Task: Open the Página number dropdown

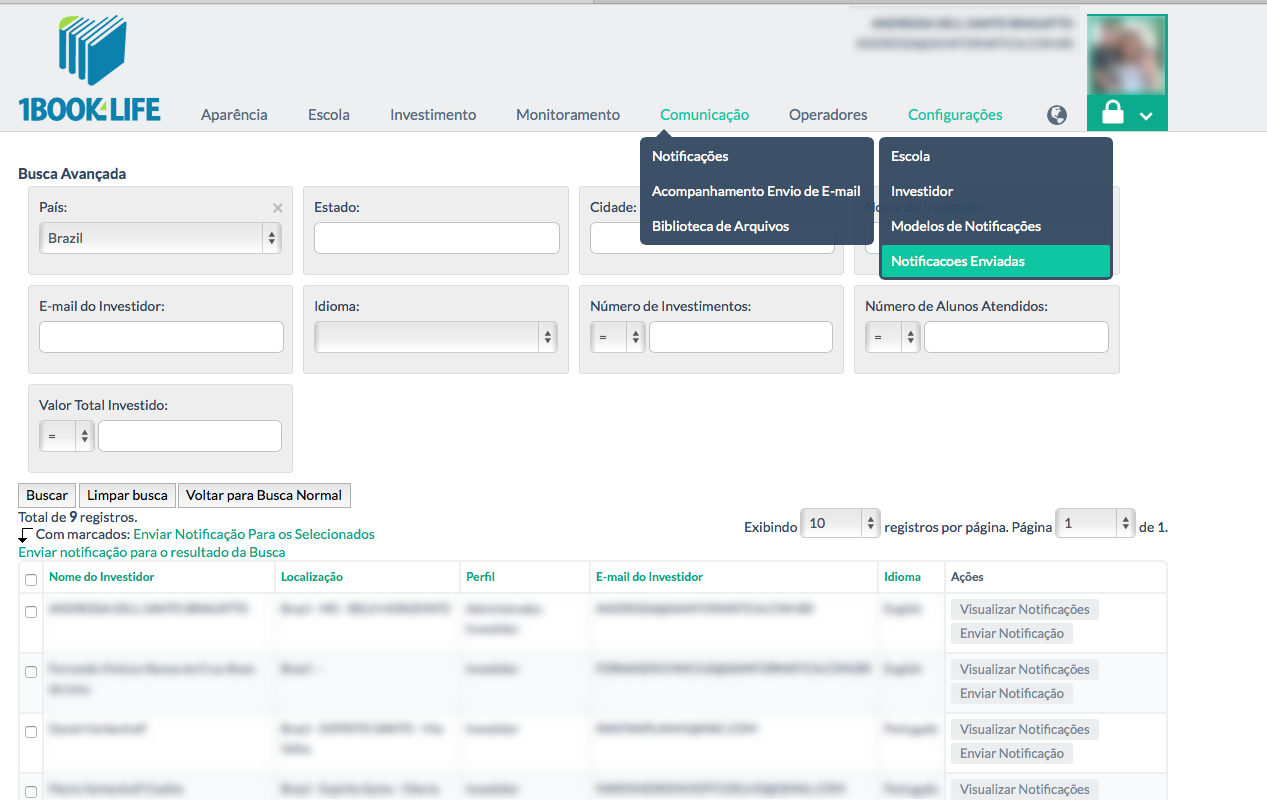Action: click(x=1096, y=523)
